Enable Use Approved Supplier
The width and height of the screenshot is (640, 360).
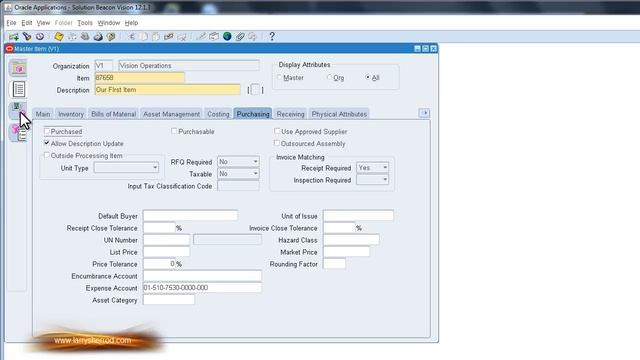pos(277,131)
